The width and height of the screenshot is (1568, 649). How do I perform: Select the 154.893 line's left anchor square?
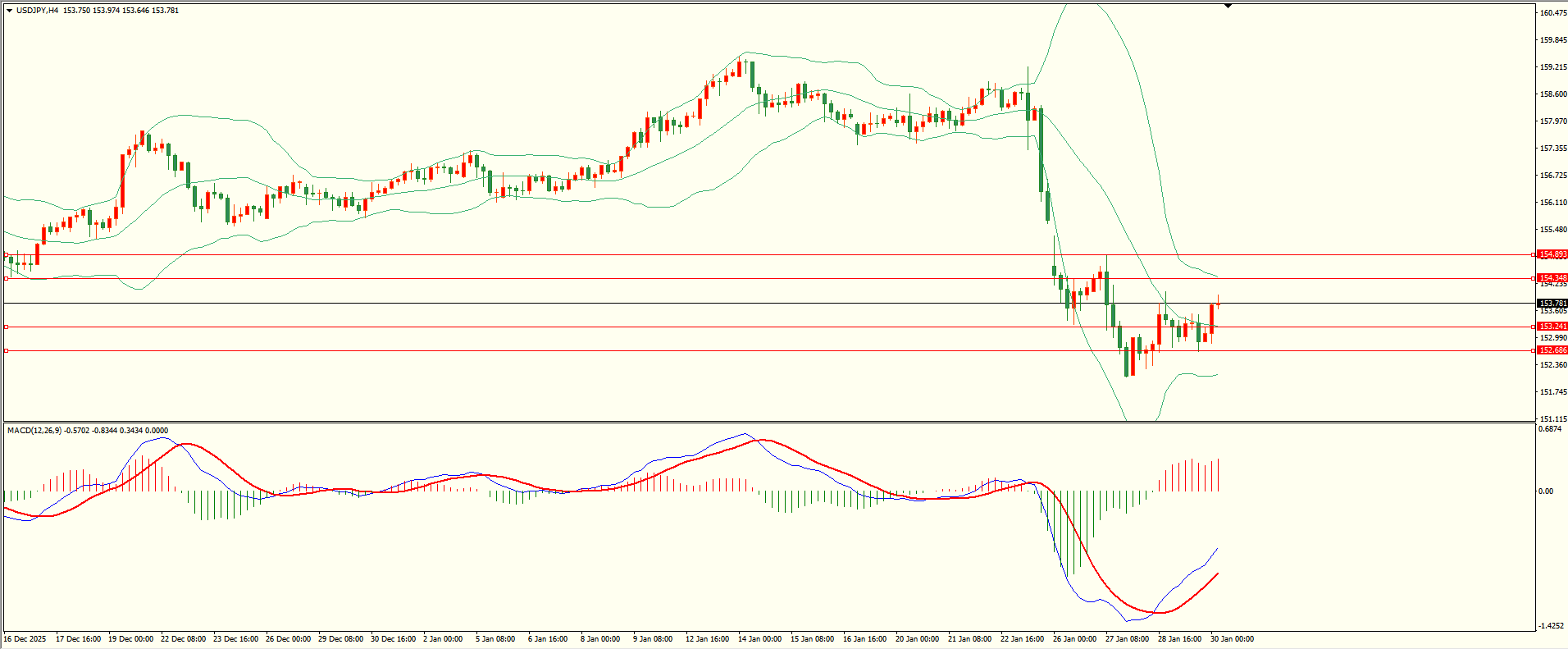[x=7, y=255]
